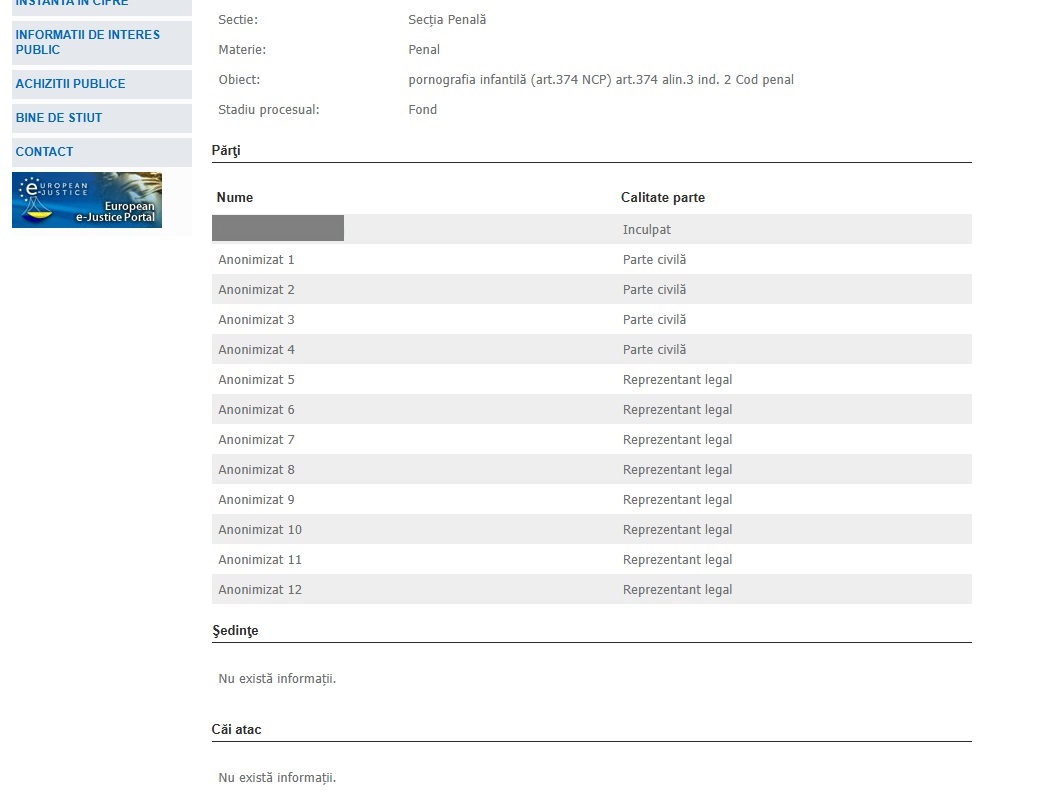Select the Anonimizat 9 row name
Image resolution: width=1039 pixels, height=799 pixels.
click(x=256, y=500)
